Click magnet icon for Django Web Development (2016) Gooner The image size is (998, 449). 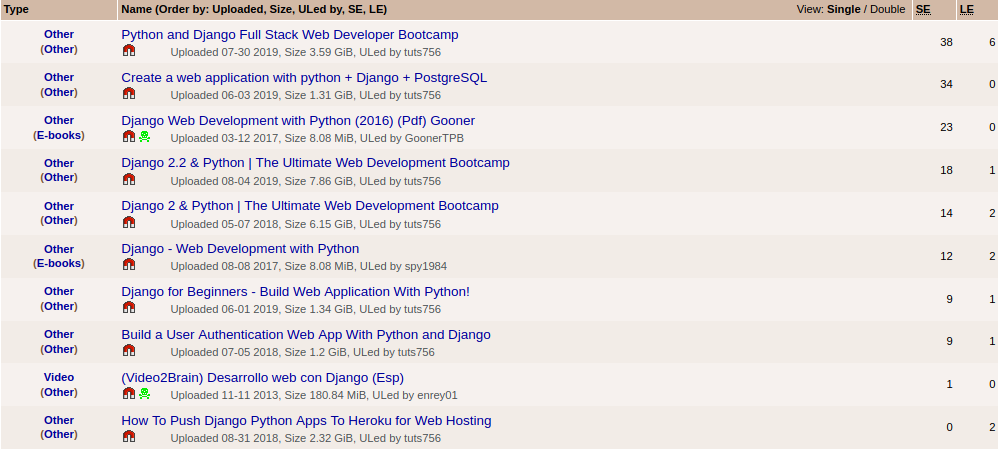(x=129, y=136)
